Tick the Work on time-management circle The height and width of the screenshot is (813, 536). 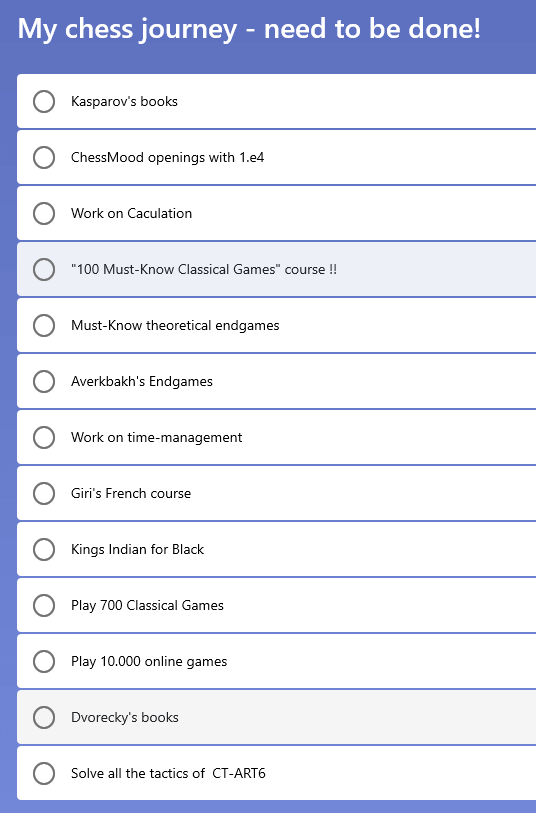click(x=44, y=438)
